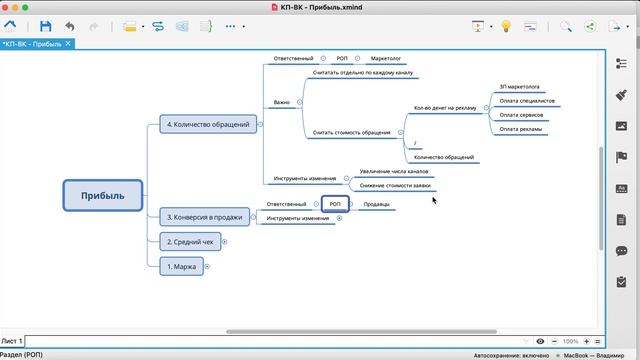Select the Оплата специалистов subtopic
This screenshot has height=360, width=640.
[527, 101]
